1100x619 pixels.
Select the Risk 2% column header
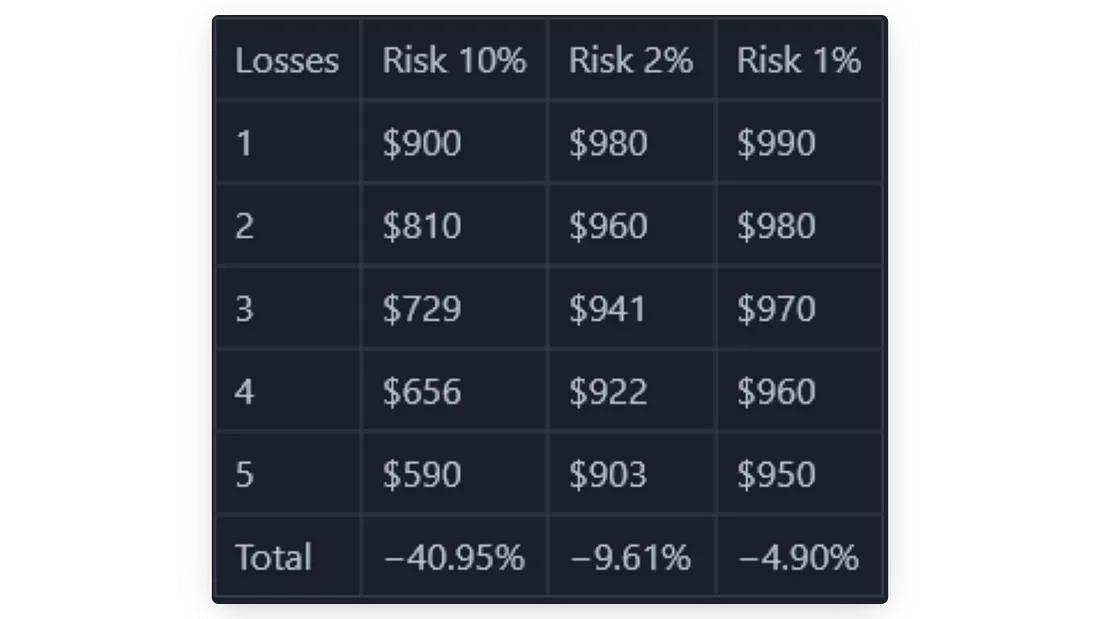(631, 60)
